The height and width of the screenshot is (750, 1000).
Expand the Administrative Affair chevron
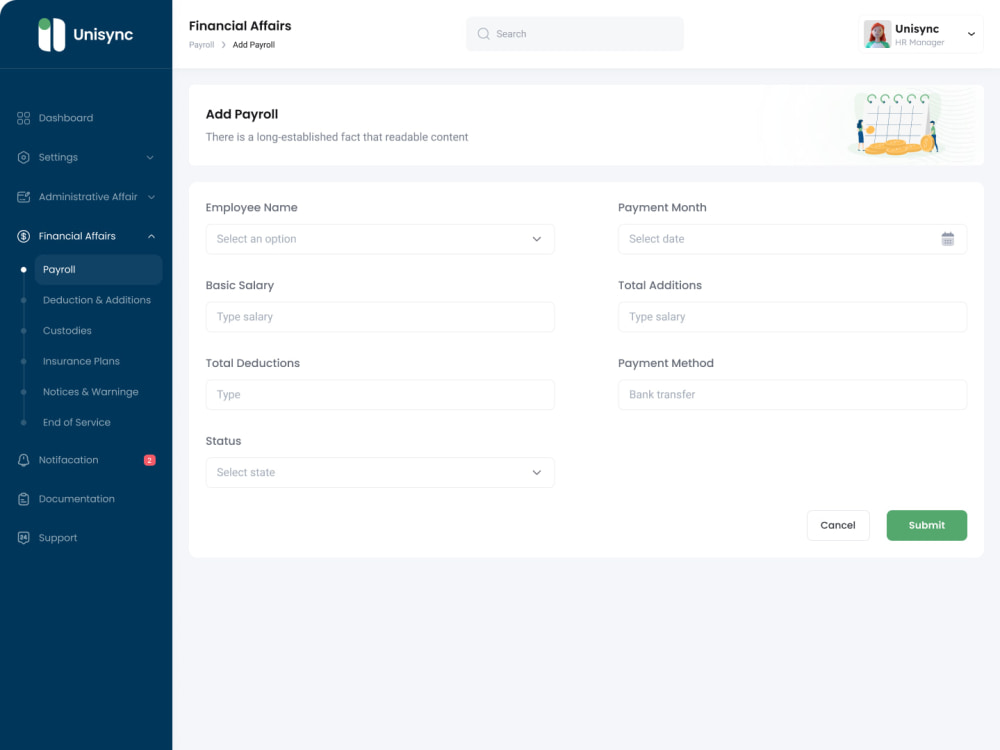151,197
